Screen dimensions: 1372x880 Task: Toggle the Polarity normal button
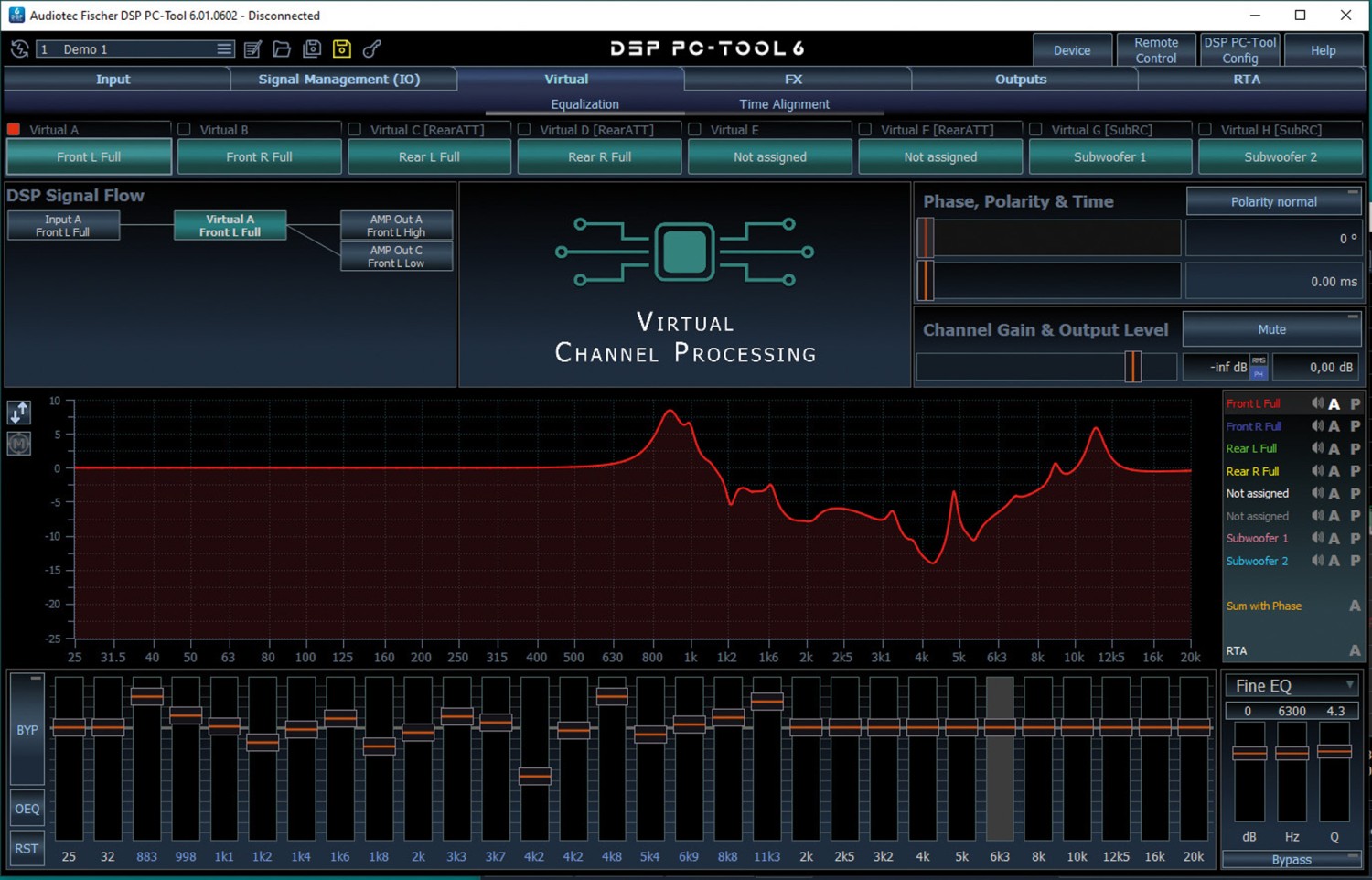(1273, 201)
